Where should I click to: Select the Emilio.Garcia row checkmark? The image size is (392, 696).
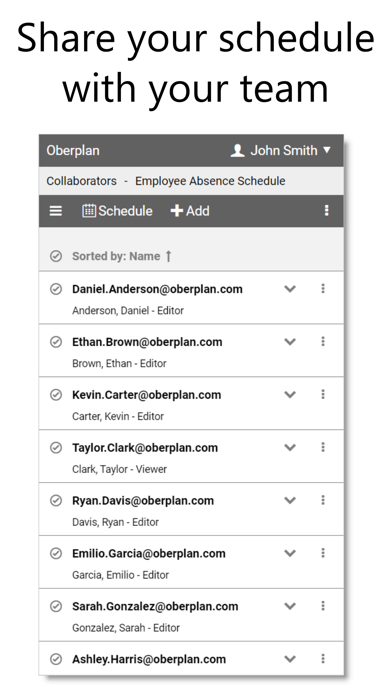pos(56,553)
